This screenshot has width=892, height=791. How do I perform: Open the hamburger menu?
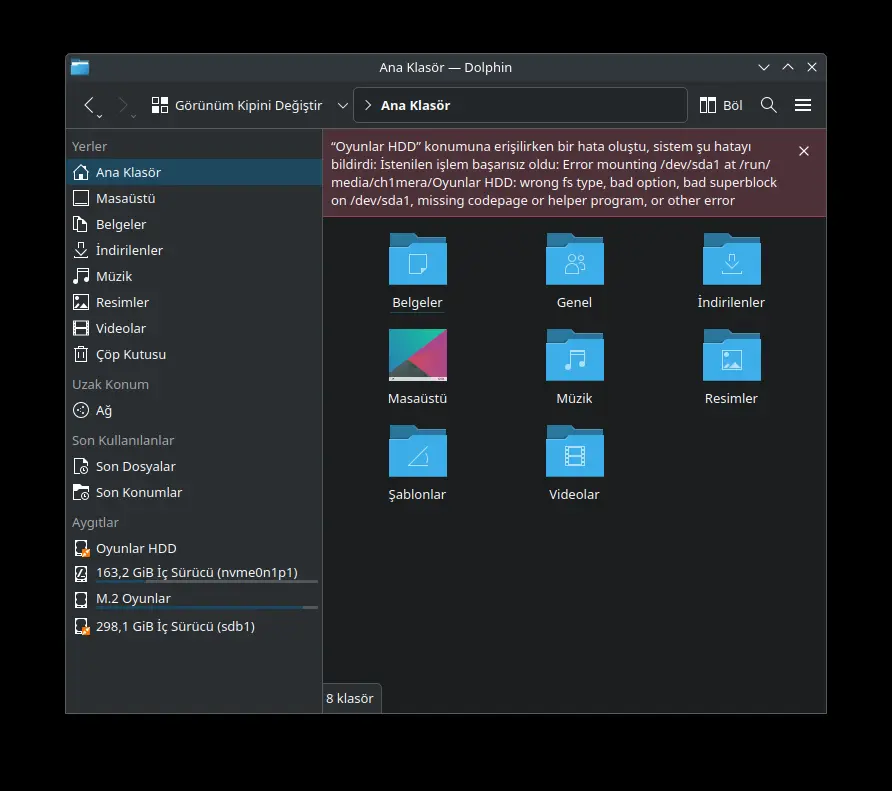click(x=803, y=105)
